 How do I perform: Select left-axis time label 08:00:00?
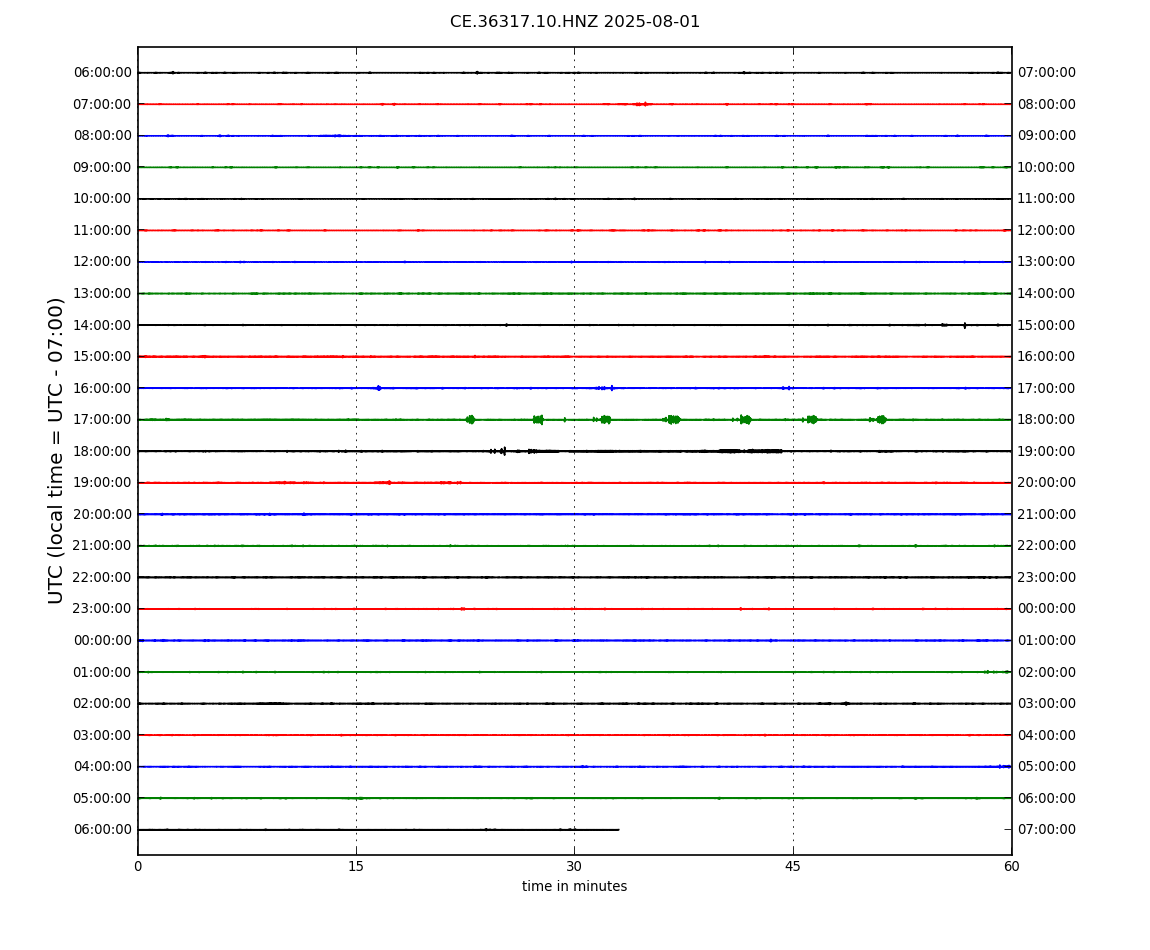103,136
